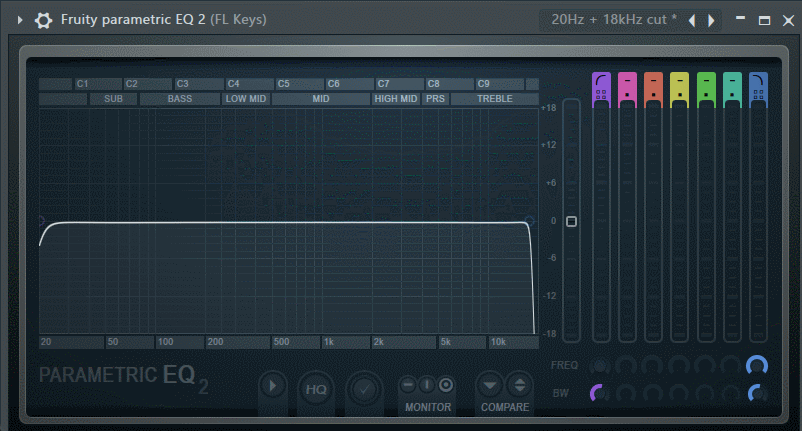
Task: Click the order dot on teal band 6
Action: pos(732,95)
